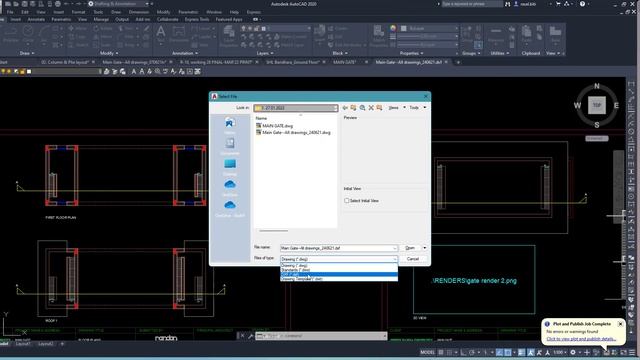Open the Dimension menu in the menu bar
Viewport: 640px width, 360px height.
tap(139, 12)
